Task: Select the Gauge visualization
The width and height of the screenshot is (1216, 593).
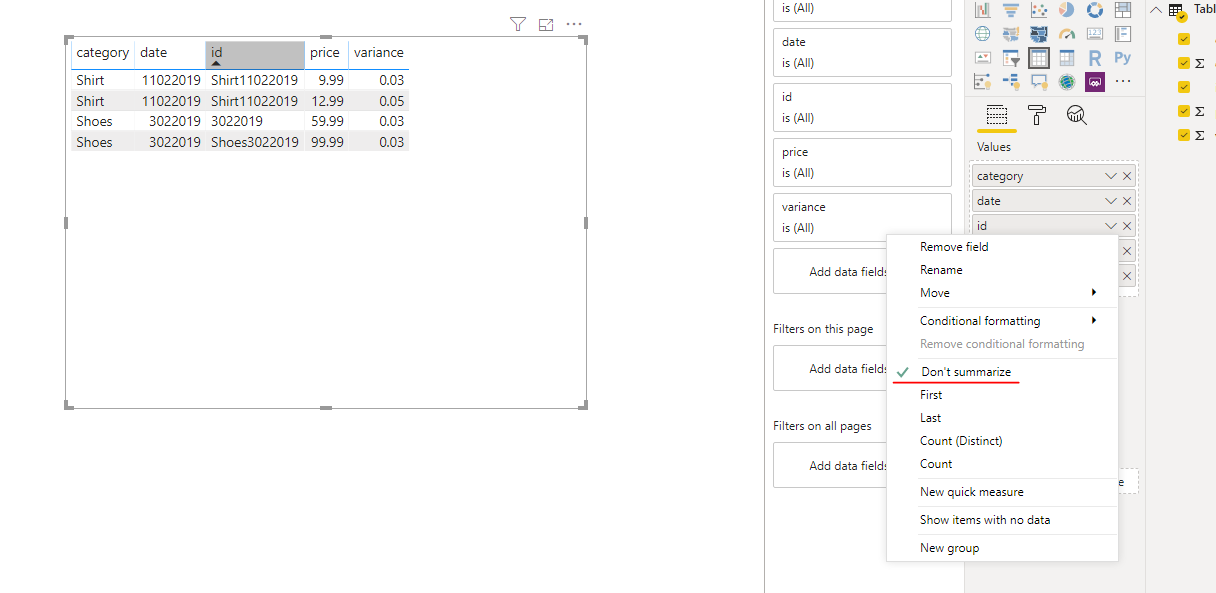Action: coord(1067,34)
